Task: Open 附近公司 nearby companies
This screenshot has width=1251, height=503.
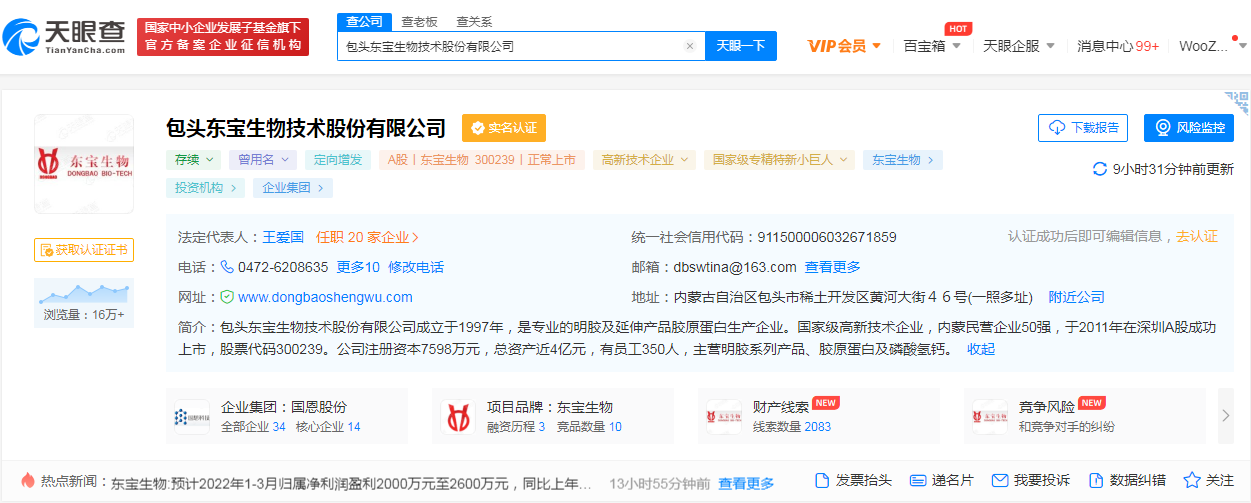Action: click(x=1076, y=297)
